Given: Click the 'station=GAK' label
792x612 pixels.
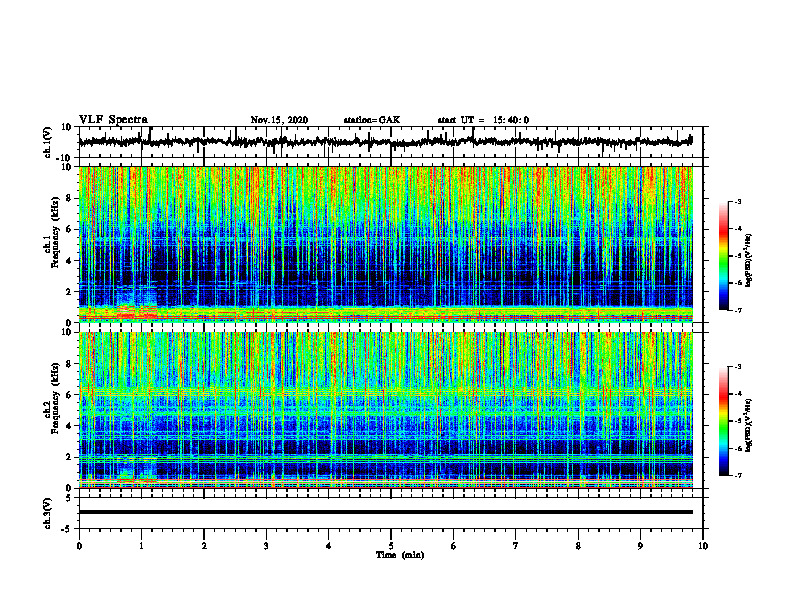Looking at the screenshot, I should pyautogui.click(x=372, y=120).
